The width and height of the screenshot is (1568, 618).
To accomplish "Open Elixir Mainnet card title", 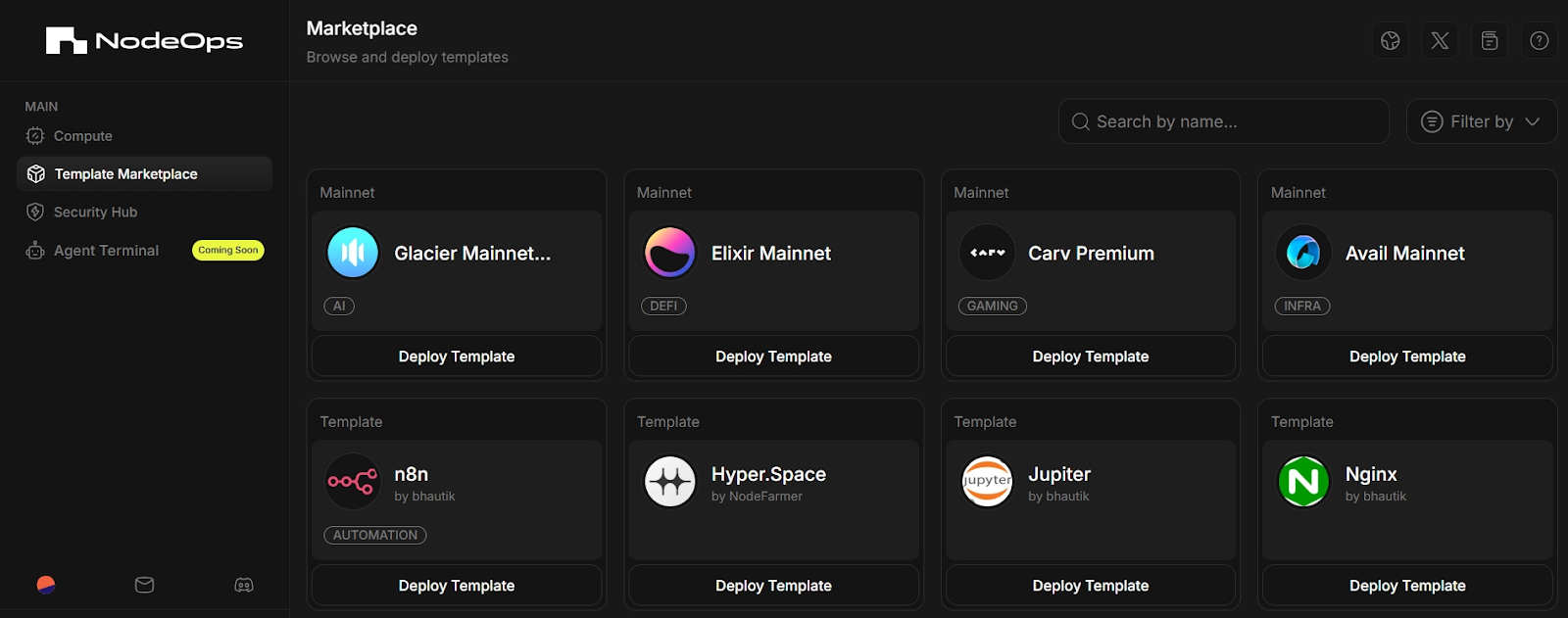I will pyautogui.click(x=771, y=254).
